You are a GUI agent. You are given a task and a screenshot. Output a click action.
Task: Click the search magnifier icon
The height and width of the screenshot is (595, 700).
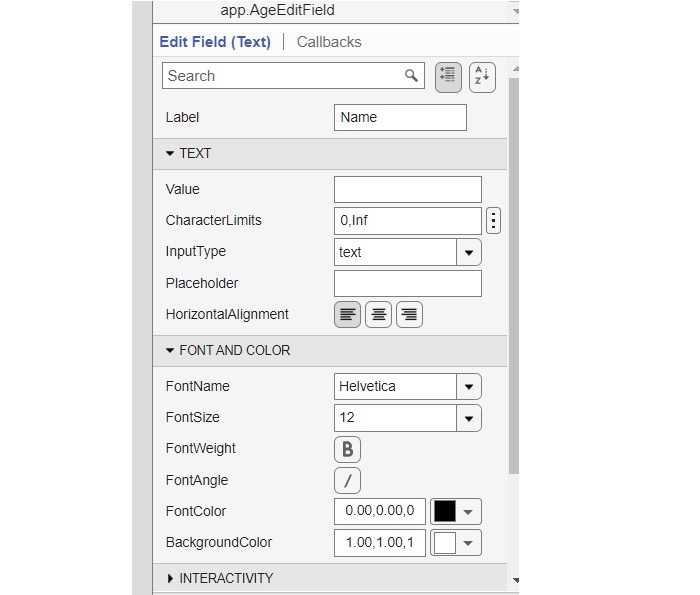pyautogui.click(x=411, y=76)
